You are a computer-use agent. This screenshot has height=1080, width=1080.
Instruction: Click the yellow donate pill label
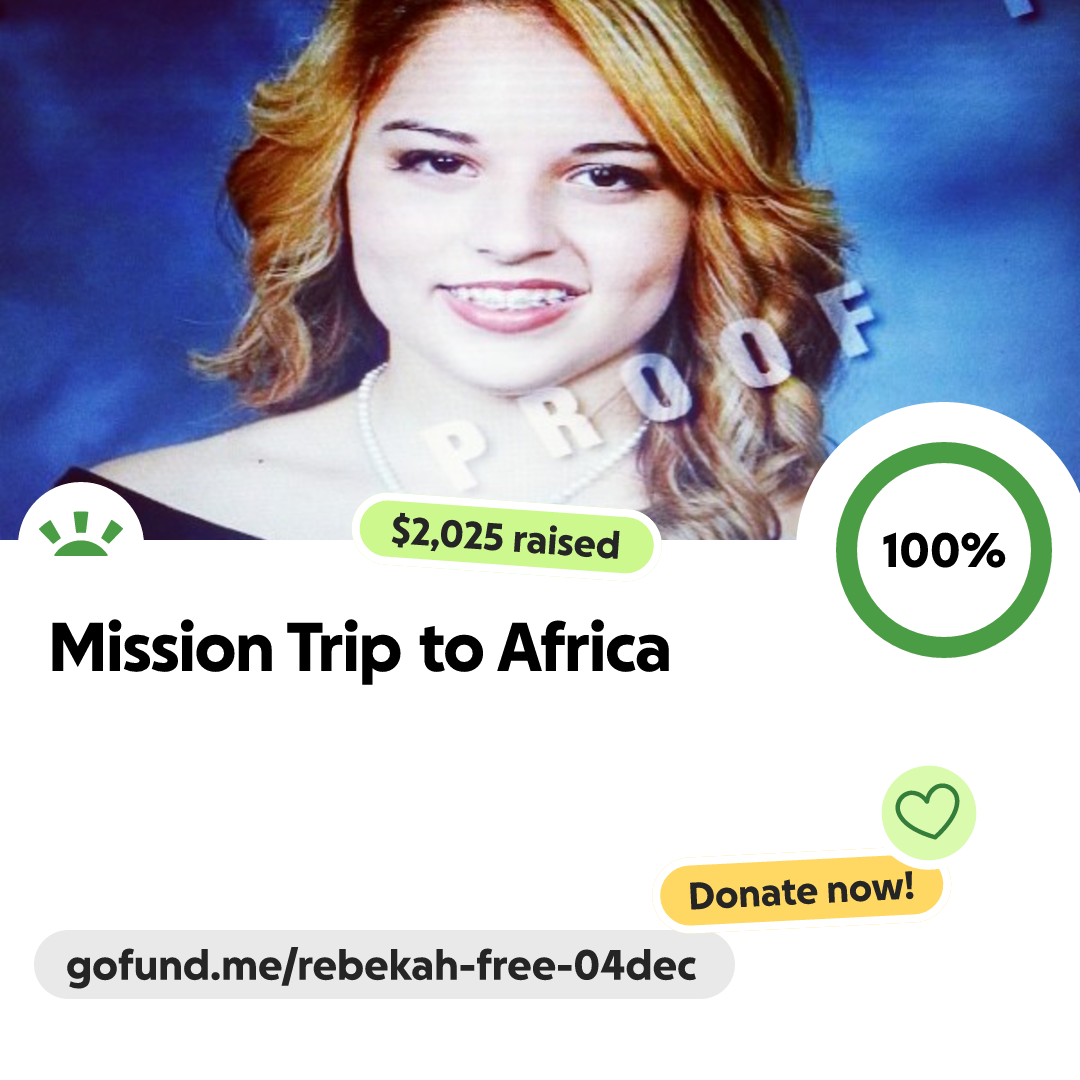click(801, 891)
